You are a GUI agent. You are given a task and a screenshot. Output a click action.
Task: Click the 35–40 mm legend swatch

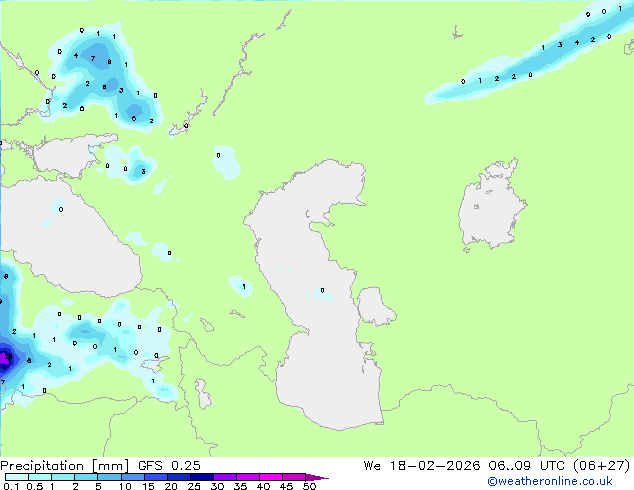tap(247, 477)
